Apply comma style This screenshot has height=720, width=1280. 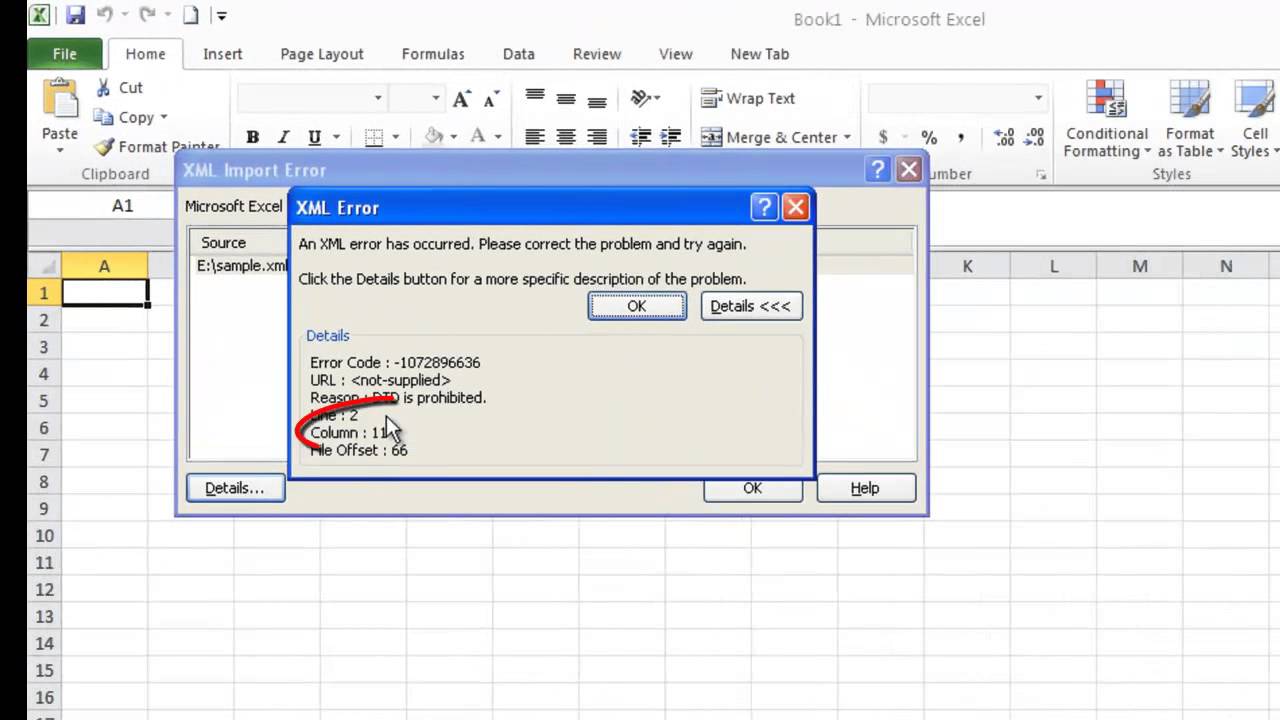(x=960, y=137)
